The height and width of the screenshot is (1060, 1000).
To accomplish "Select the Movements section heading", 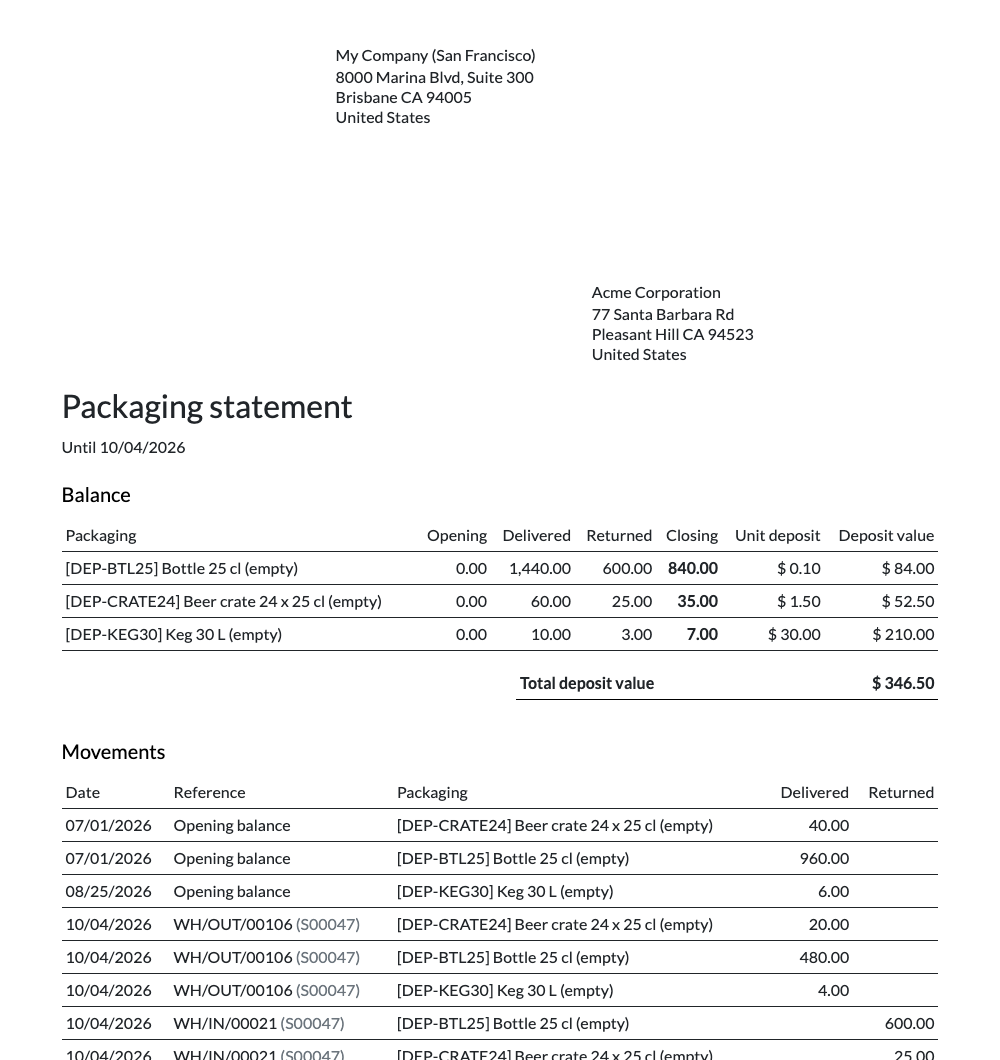I will tap(114, 752).
